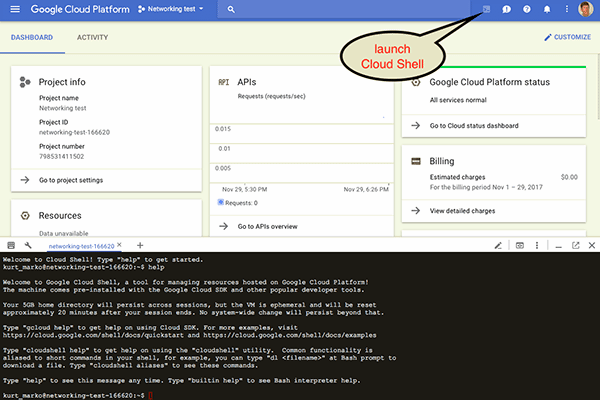Click the Data unavailable text in Resources
The width and height of the screenshot is (600, 400).
pos(64,233)
